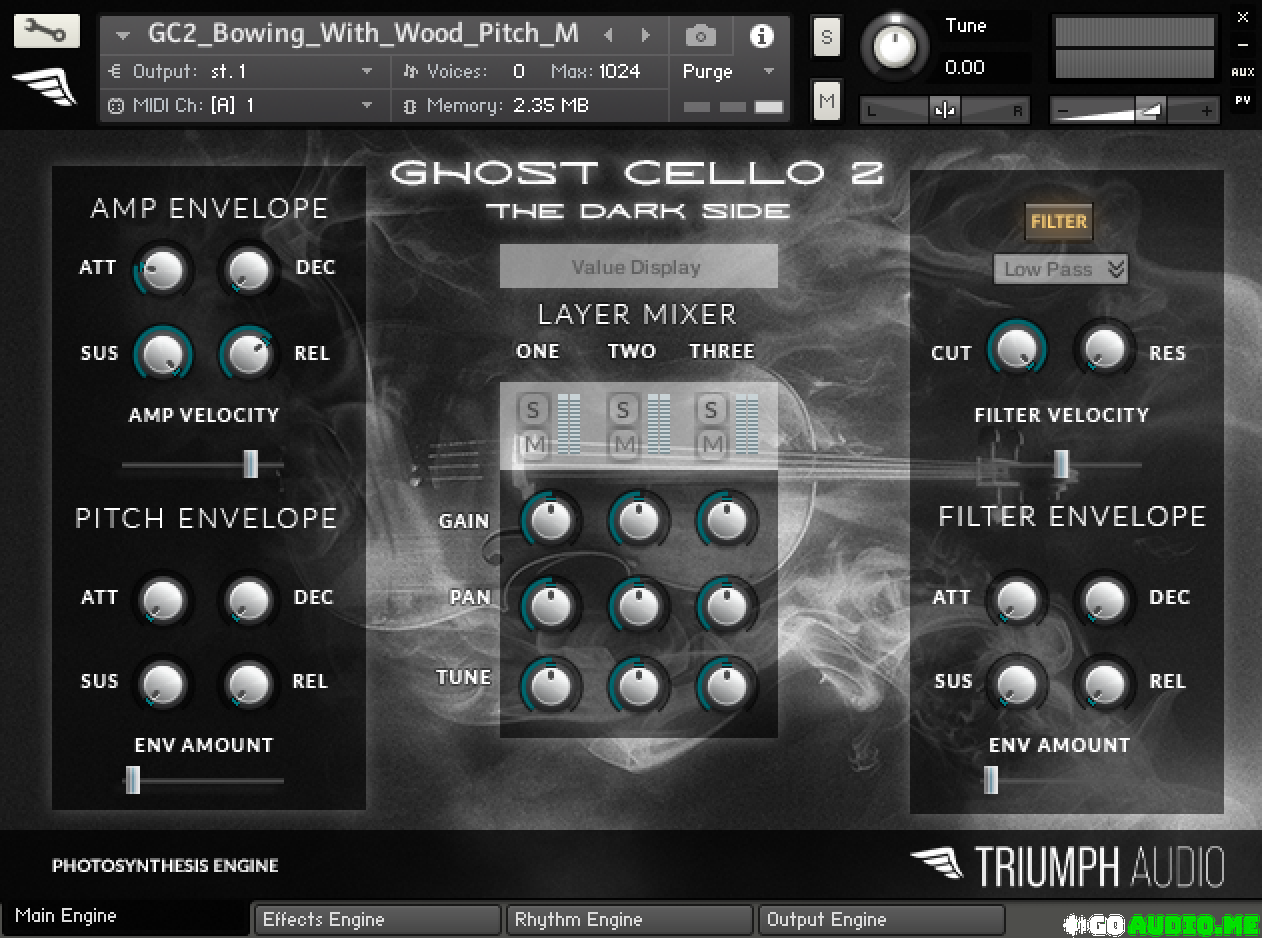1262x938 pixels.
Task: Open the Purge dropdown menu
Action: (x=729, y=72)
